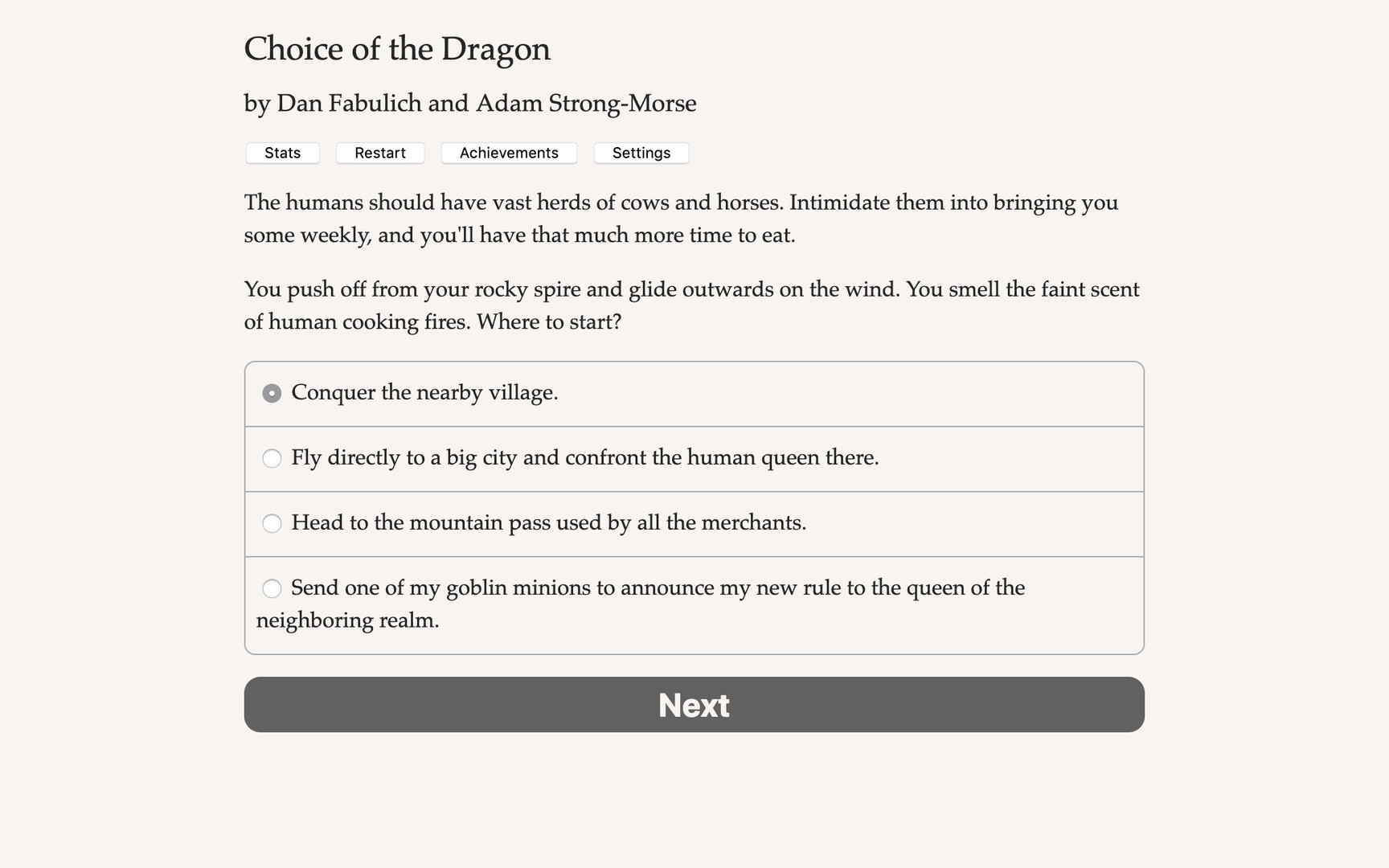This screenshot has width=1389, height=868.
Task: Click the story choice list area
Action: [x=693, y=506]
